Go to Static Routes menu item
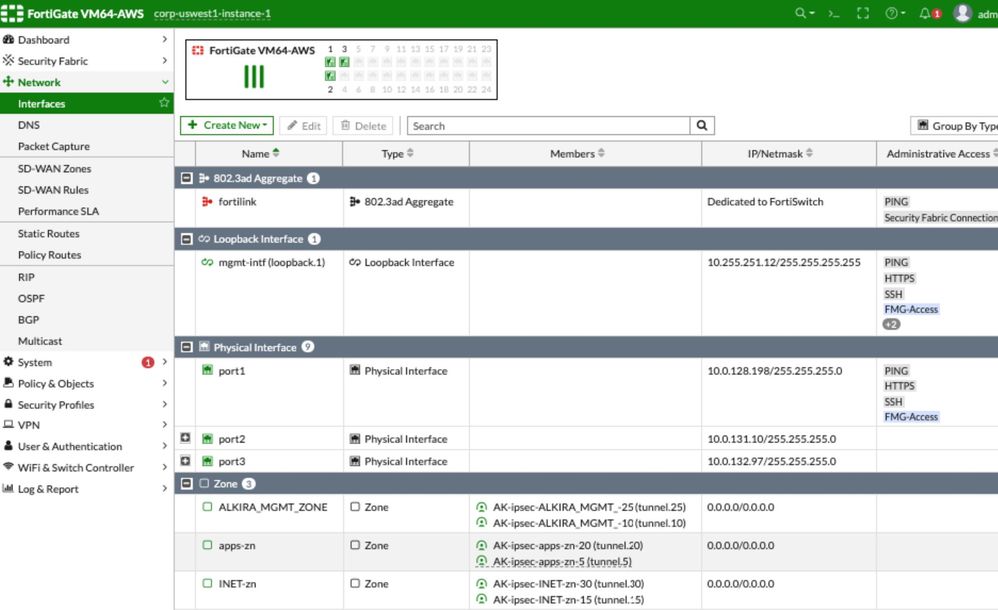Image resolution: width=998 pixels, height=610 pixels. coord(48,233)
